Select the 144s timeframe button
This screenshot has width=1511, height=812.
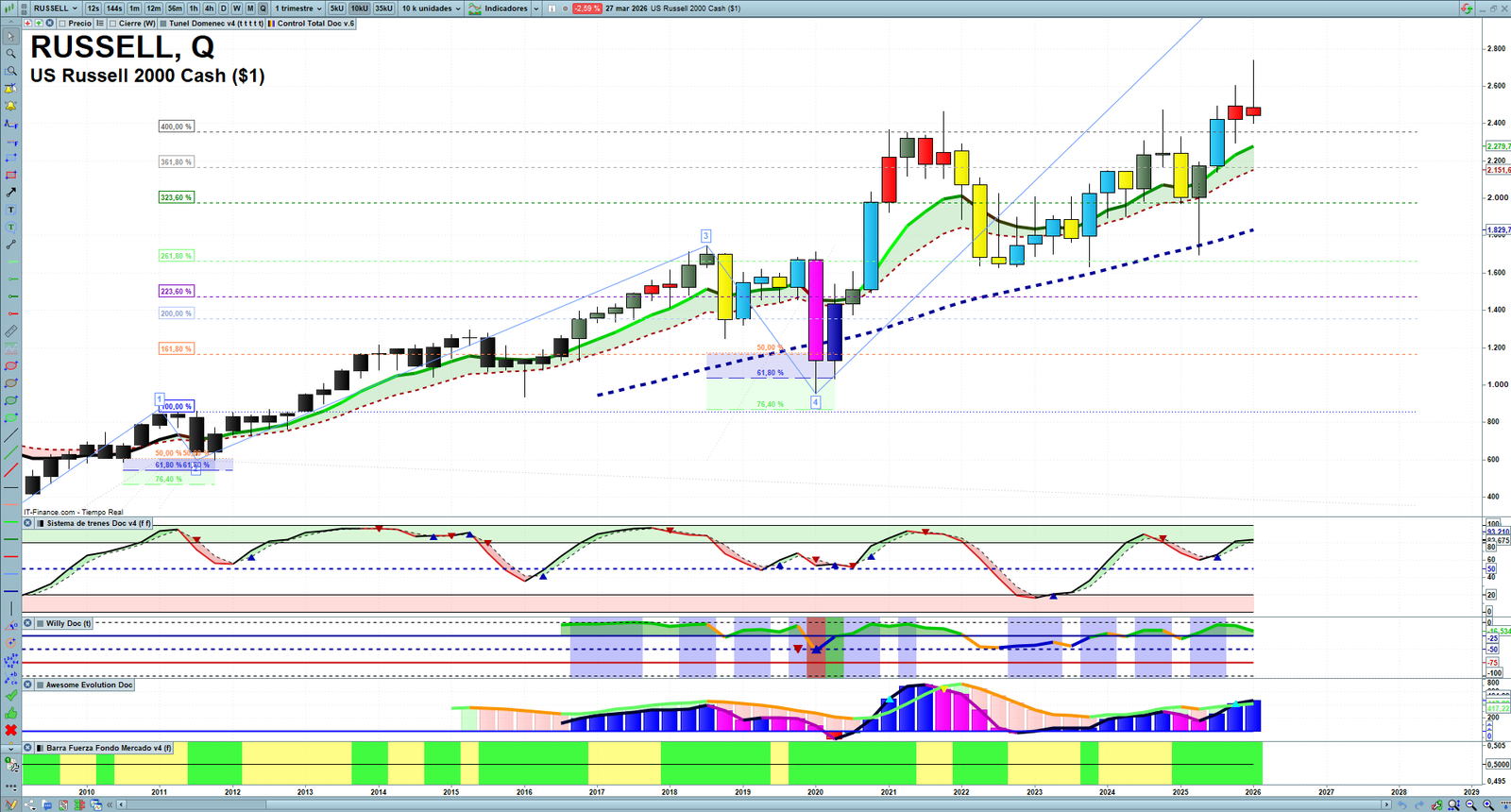tap(114, 8)
